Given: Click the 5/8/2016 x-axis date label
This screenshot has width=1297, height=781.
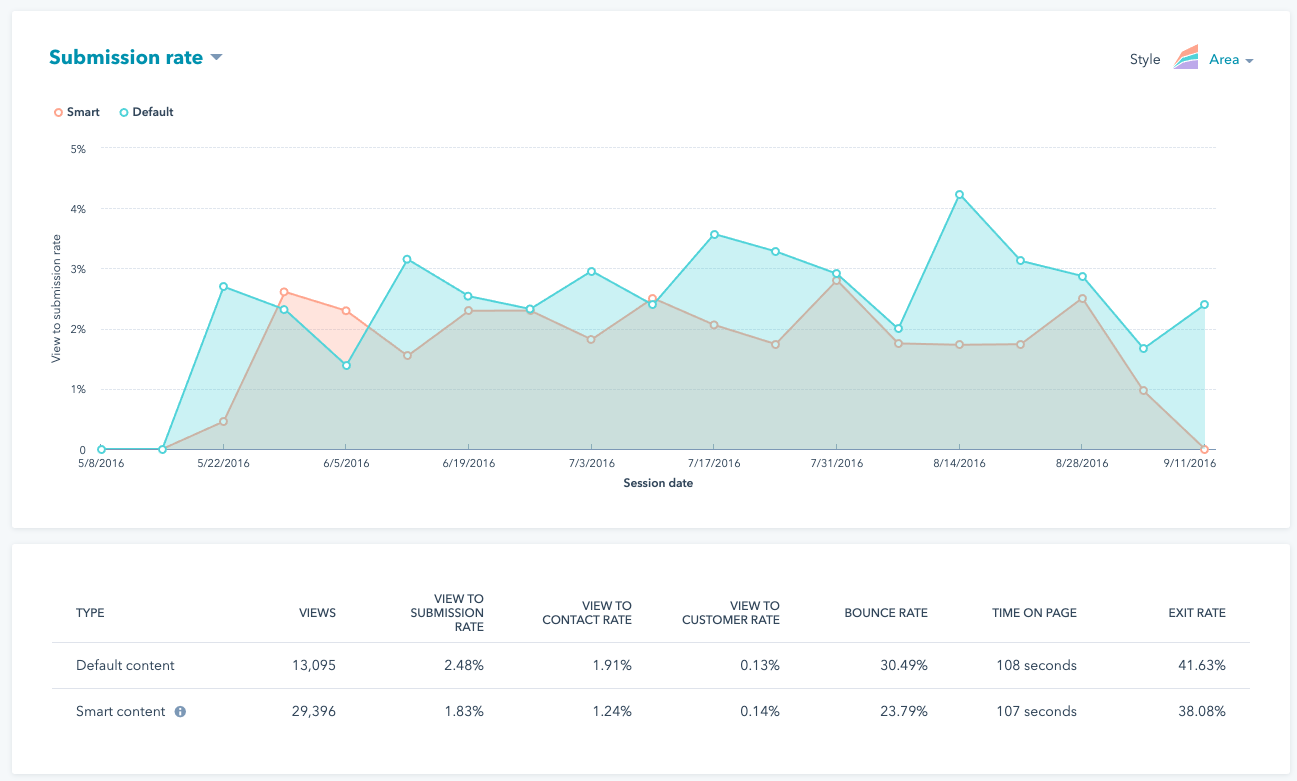Looking at the screenshot, I should [101, 464].
